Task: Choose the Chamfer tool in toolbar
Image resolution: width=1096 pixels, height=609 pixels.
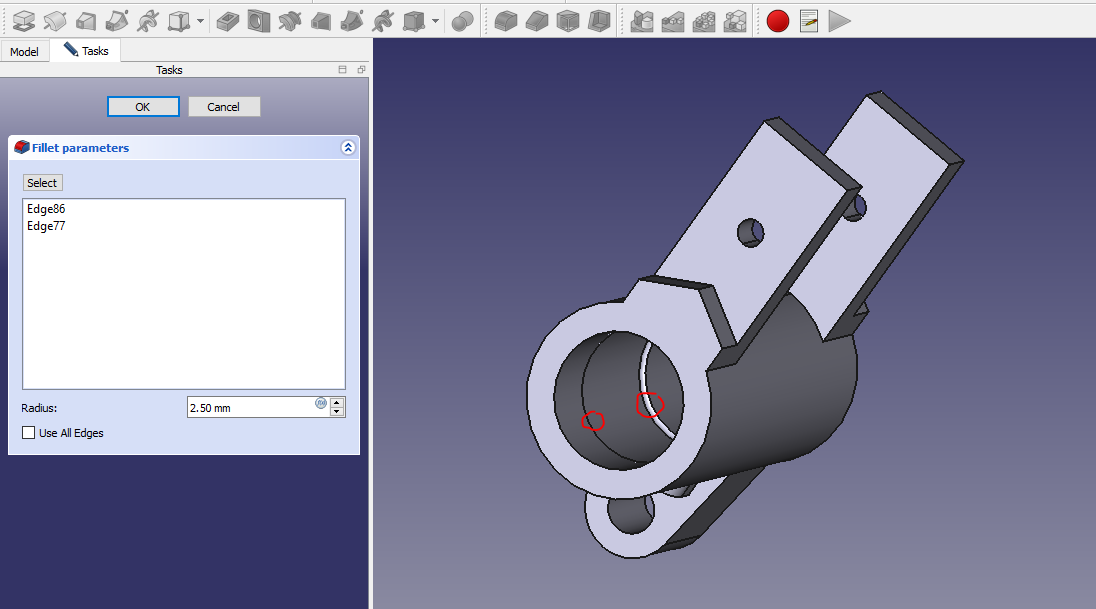Action: (x=537, y=20)
